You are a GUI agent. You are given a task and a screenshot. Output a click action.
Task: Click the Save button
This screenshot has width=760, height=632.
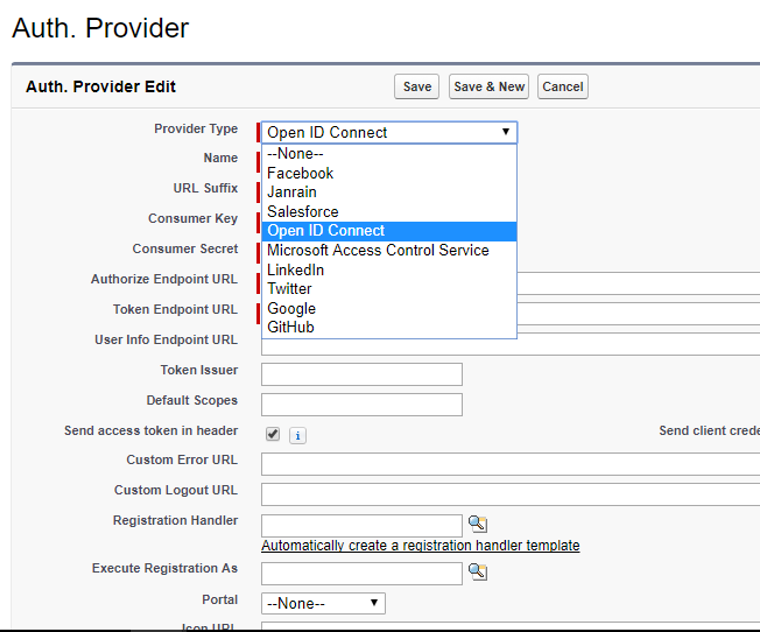pyautogui.click(x=417, y=87)
